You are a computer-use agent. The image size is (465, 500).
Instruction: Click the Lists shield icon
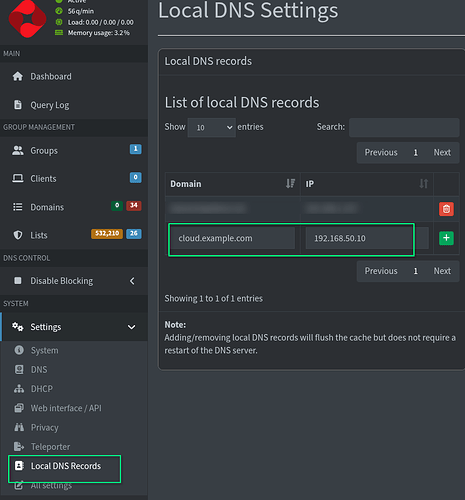[18, 235]
